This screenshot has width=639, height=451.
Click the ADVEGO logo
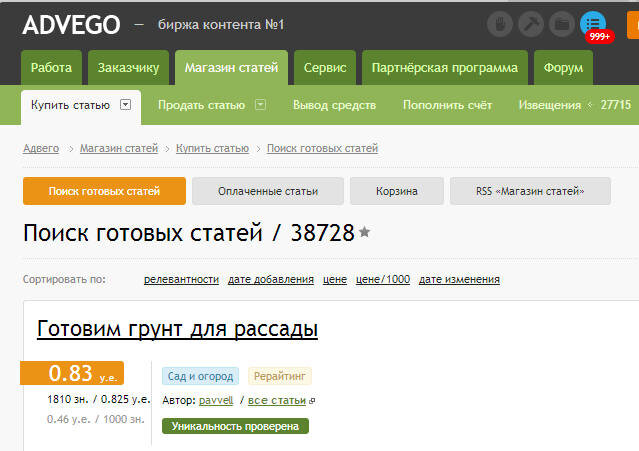click(71, 25)
